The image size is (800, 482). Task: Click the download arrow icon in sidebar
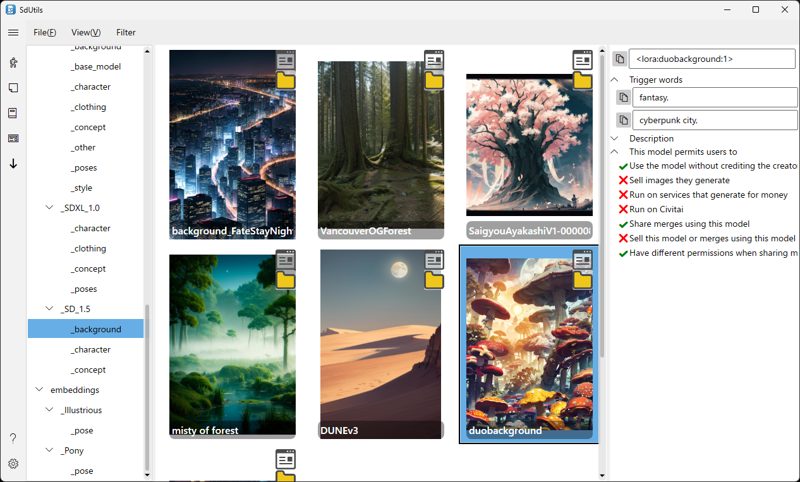[x=13, y=164]
